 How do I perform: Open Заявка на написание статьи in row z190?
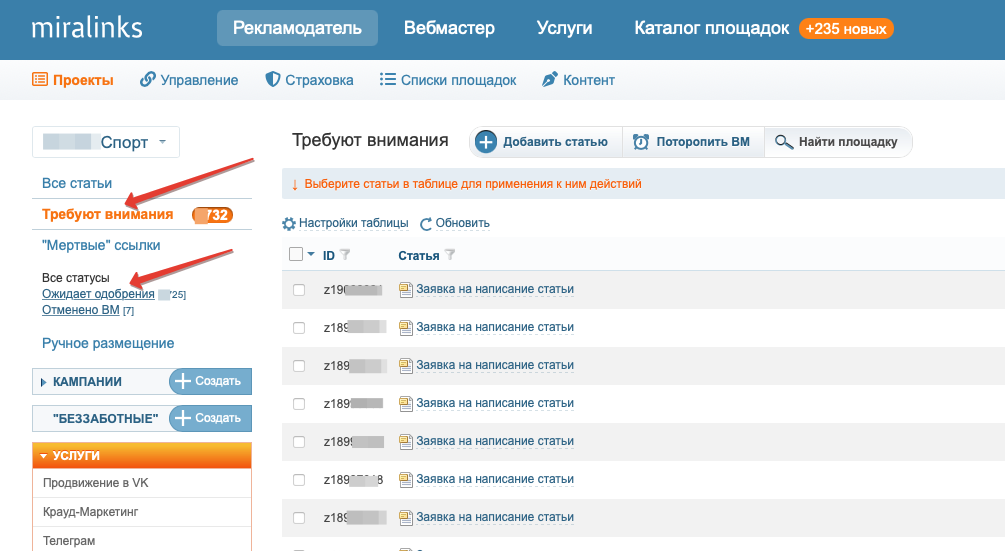495,290
